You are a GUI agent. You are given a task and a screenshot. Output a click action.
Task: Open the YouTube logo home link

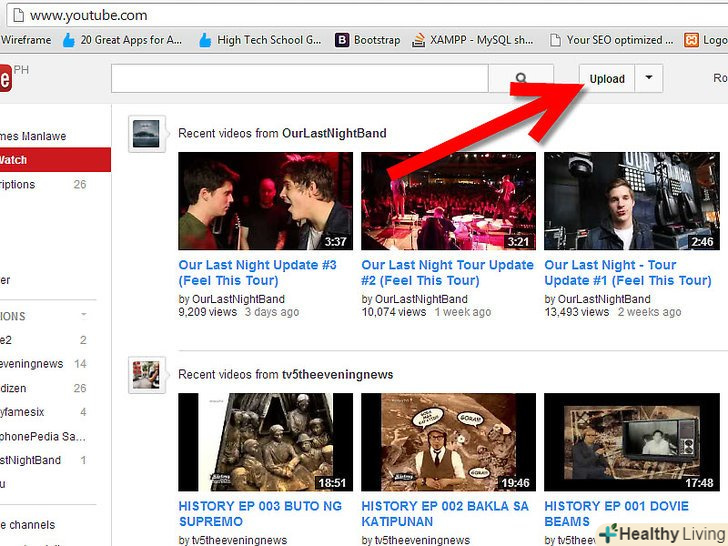[6, 78]
